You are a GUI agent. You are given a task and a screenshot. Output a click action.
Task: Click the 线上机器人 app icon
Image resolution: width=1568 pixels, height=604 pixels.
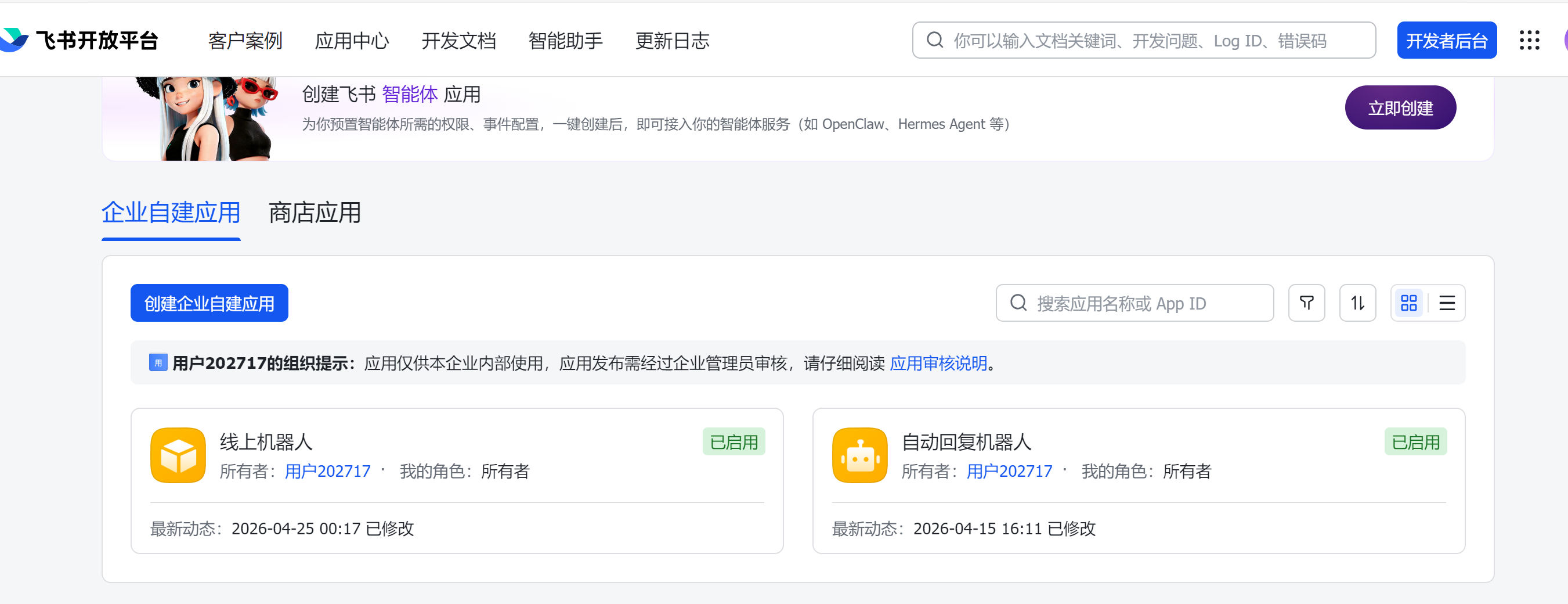tap(178, 455)
